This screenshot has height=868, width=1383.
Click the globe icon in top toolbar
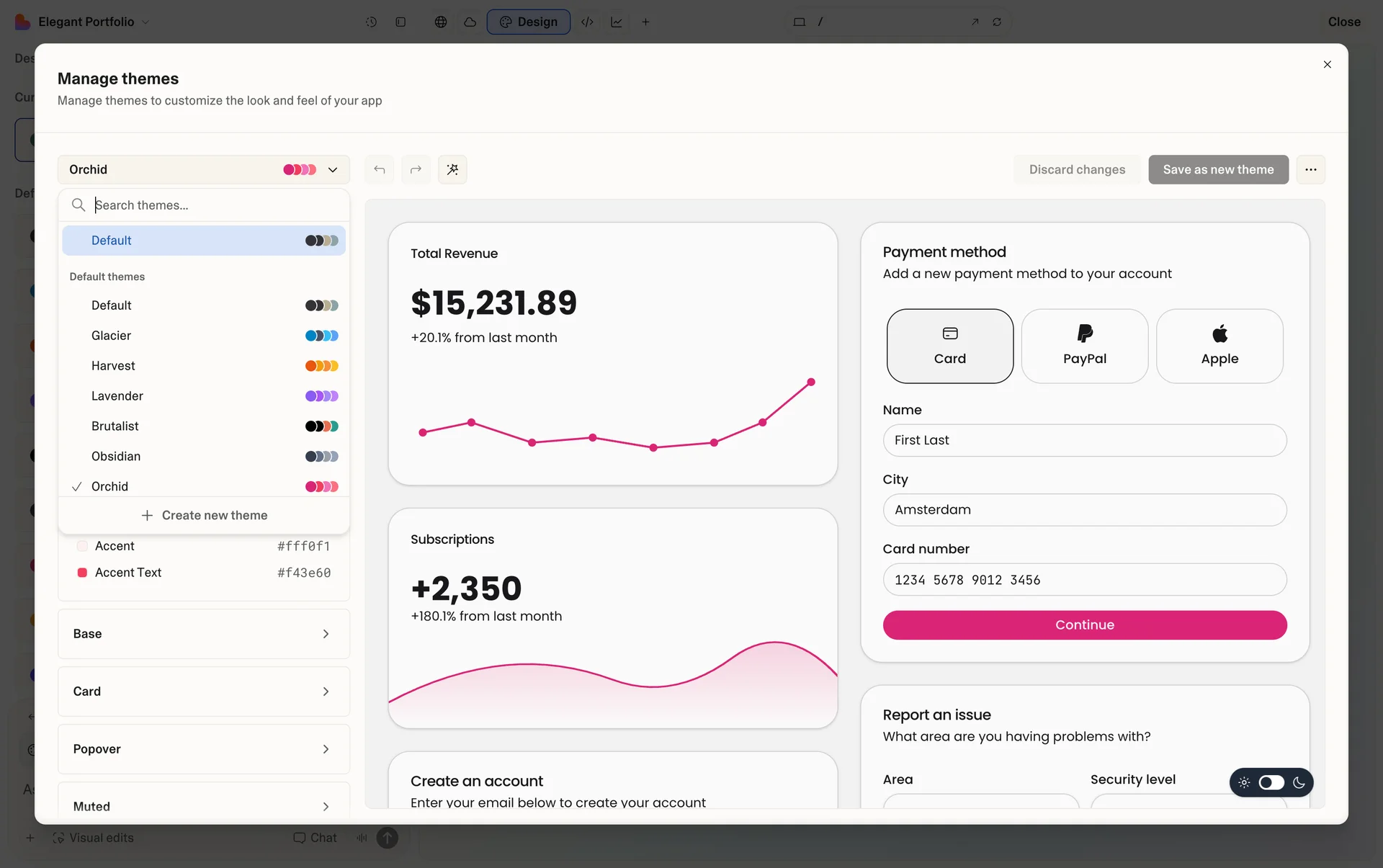point(441,22)
